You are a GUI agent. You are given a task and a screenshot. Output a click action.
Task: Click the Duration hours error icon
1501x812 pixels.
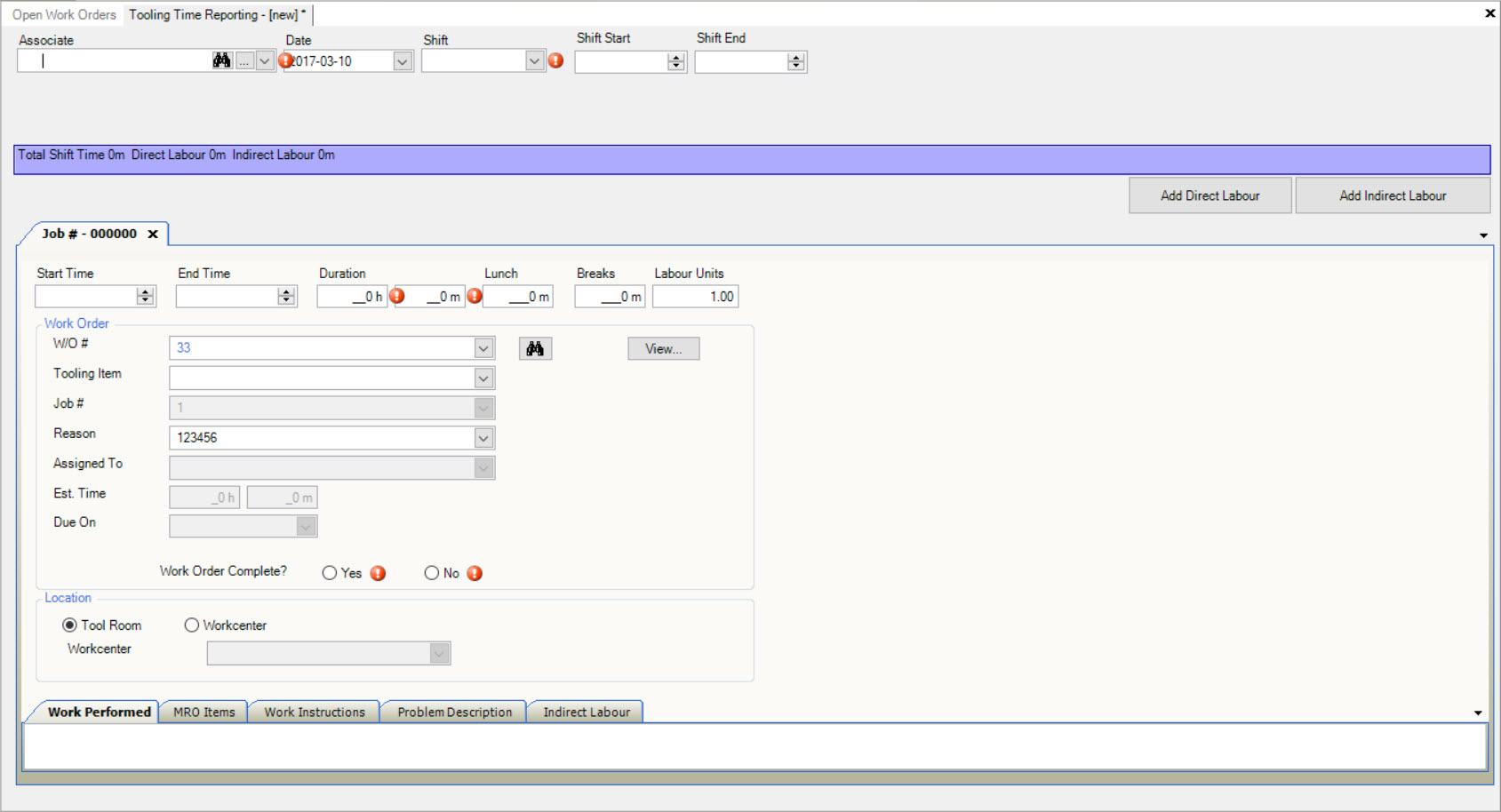[x=397, y=296]
